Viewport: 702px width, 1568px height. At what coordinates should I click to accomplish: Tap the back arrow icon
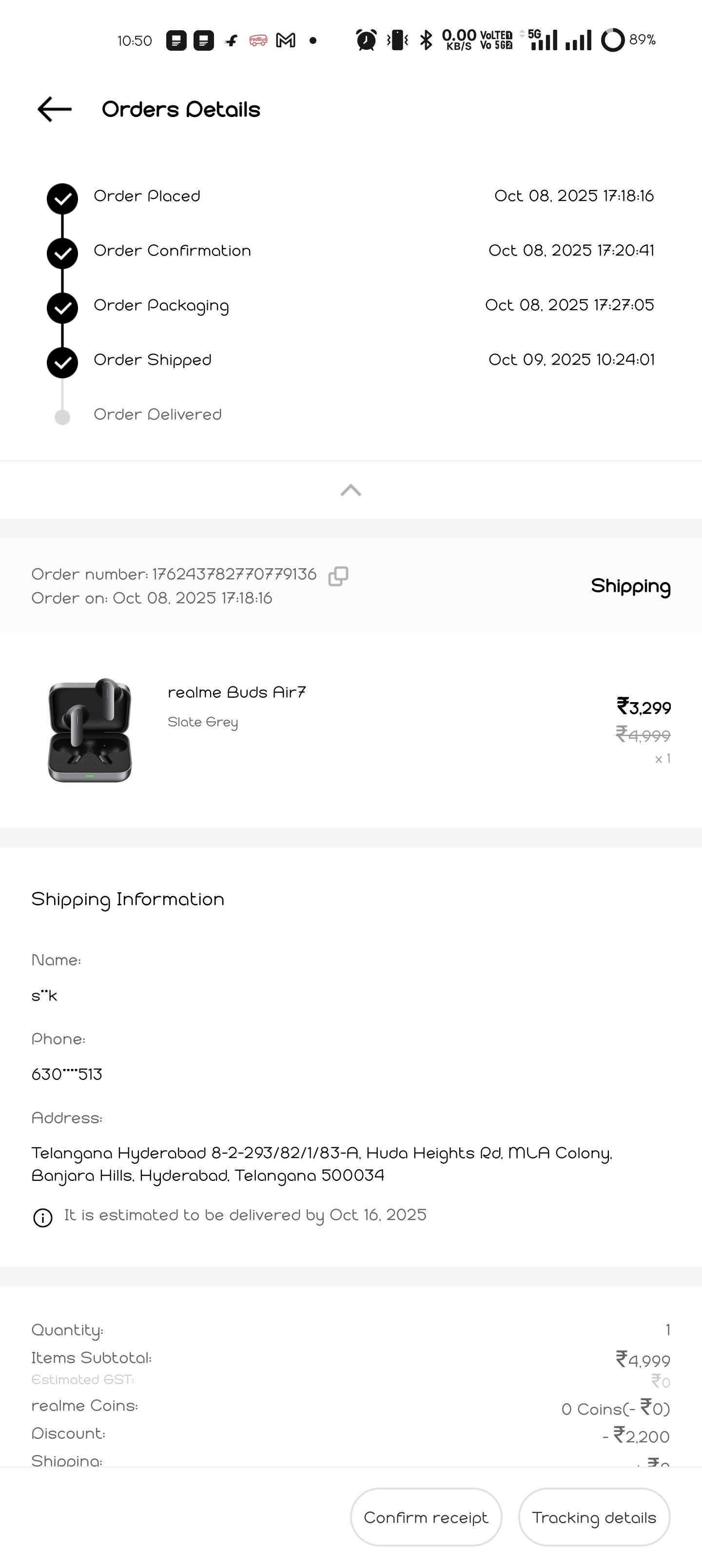pos(55,110)
